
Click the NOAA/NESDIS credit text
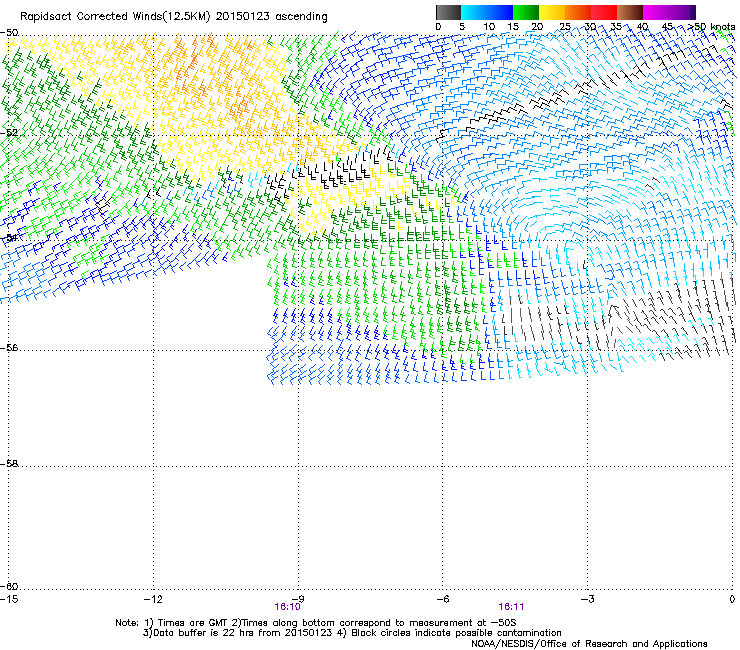click(x=589, y=644)
